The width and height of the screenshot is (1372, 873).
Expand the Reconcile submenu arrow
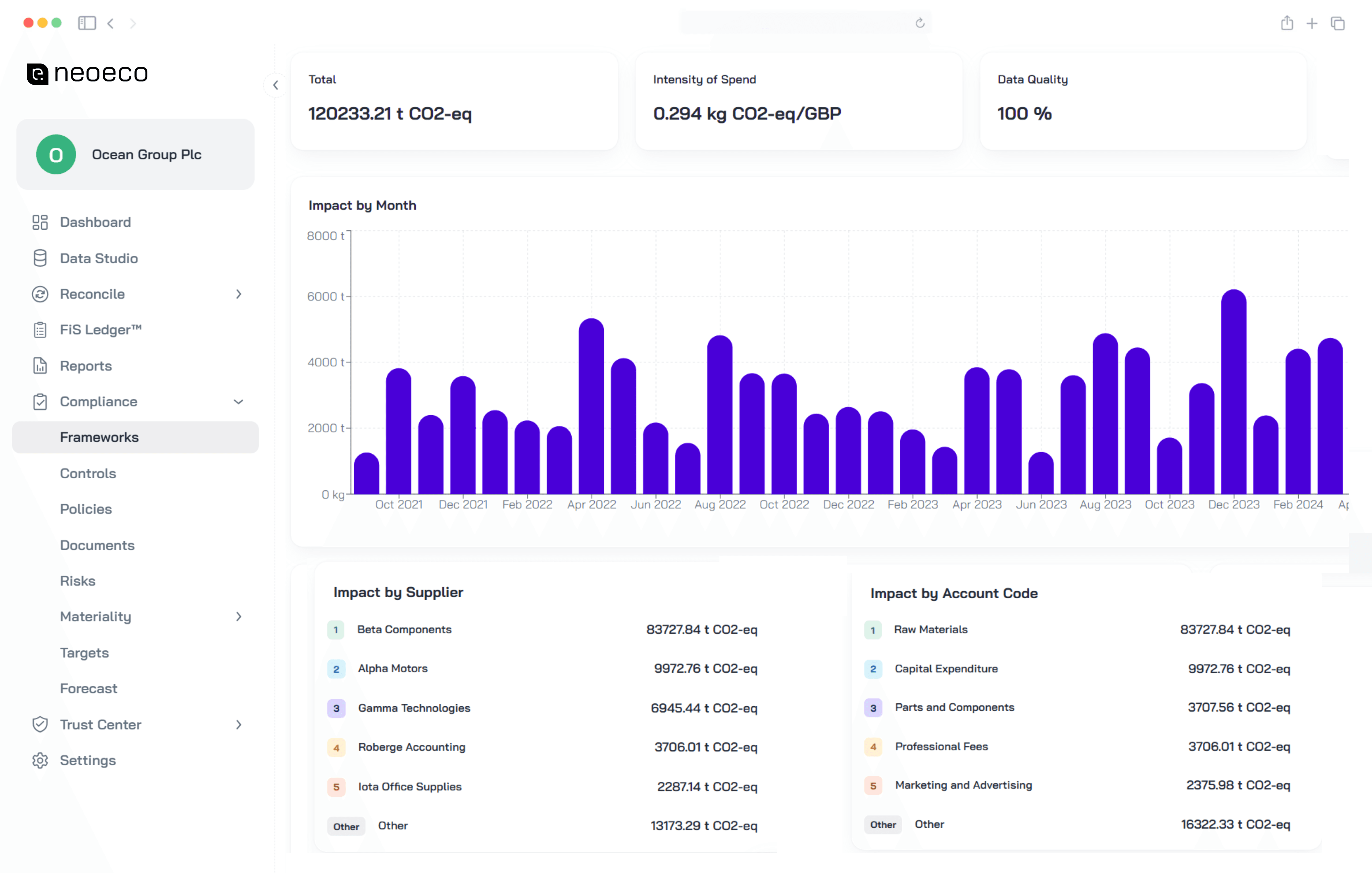click(239, 294)
